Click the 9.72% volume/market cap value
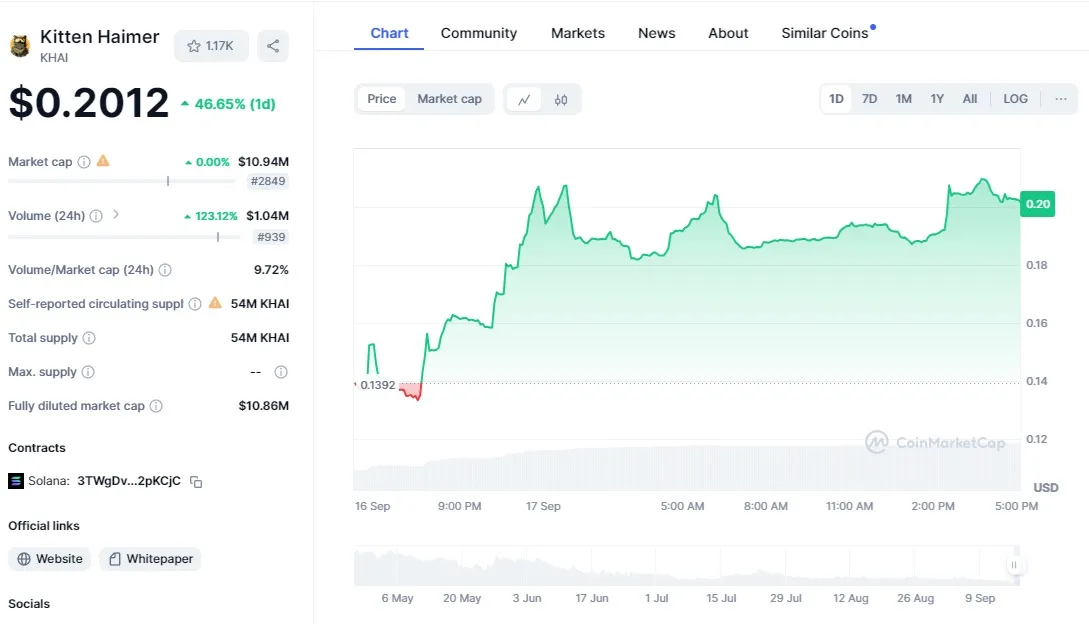 pyautogui.click(x=271, y=270)
